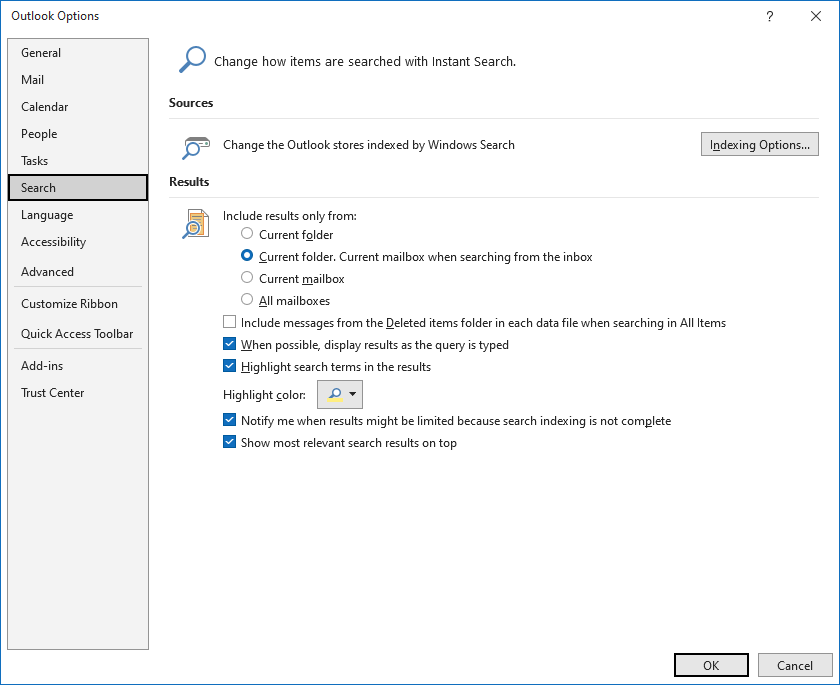Uncheck Highlight search terms in the results
The width and height of the screenshot is (840, 685).
pyautogui.click(x=229, y=366)
